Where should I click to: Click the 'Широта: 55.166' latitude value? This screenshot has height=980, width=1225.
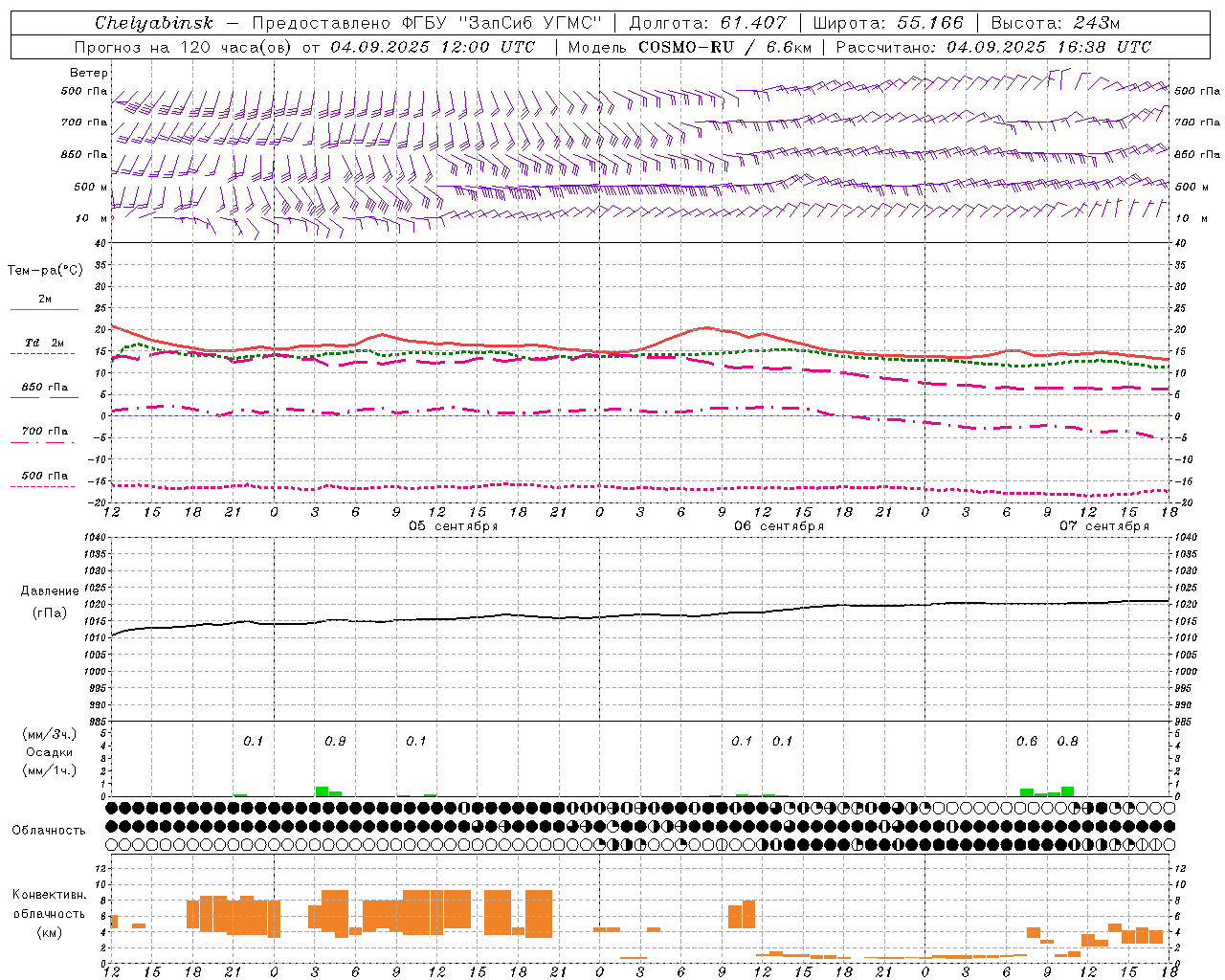(x=888, y=23)
